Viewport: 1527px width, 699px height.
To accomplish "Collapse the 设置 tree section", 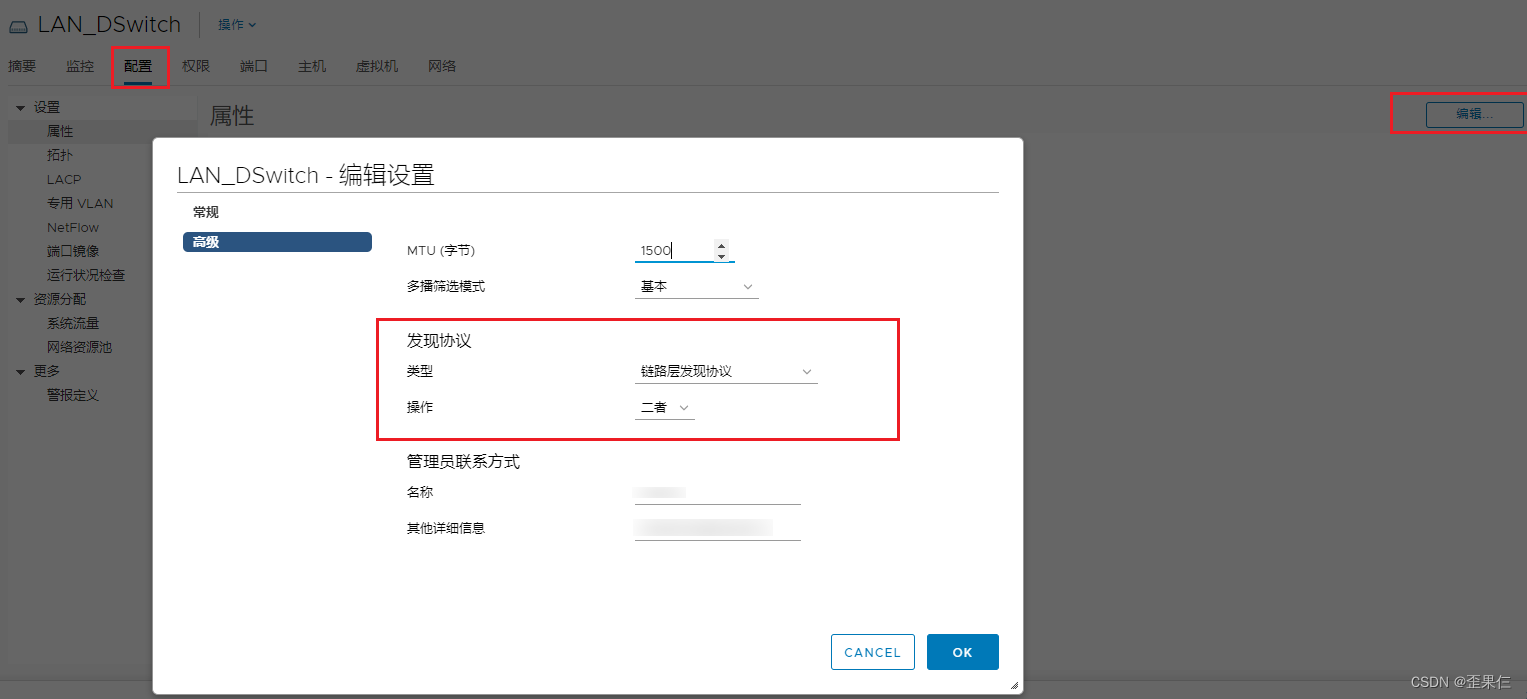I will coord(20,107).
